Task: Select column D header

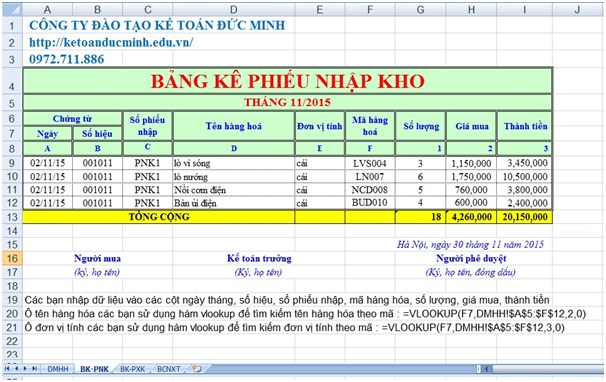Action: pyautogui.click(x=233, y=9)
